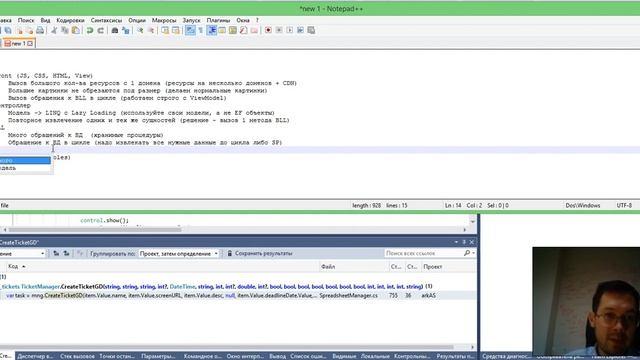
Task: Select the 'var task = mng.CreateTicketGD' result row
Action: pos(238,296)
